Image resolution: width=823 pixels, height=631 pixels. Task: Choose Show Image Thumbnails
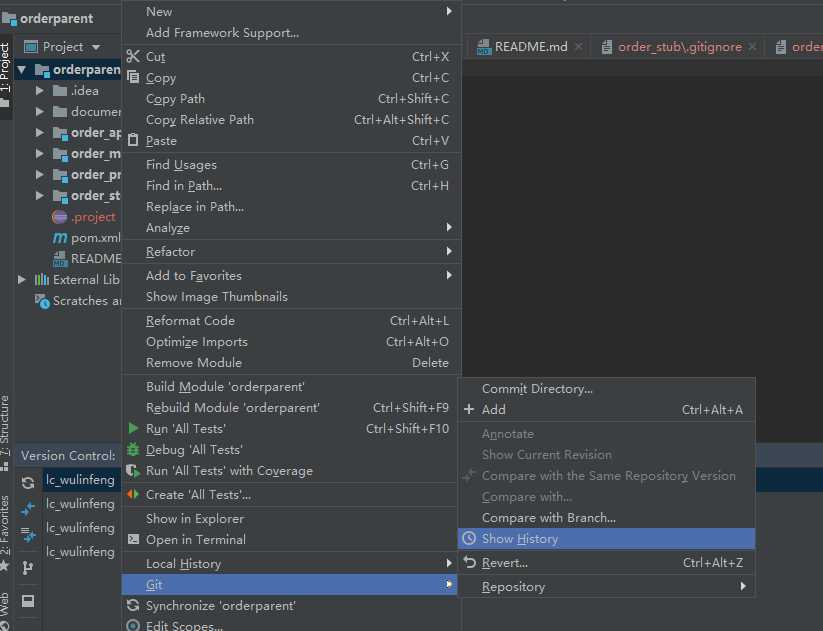point(291,297)
